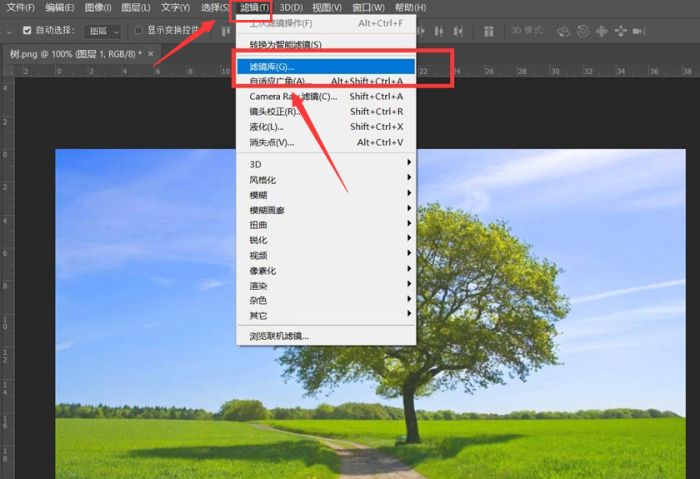The height and width of the screenshot is (479, 700).
Task: Click the align top edges icon
Action: point(226,31)
